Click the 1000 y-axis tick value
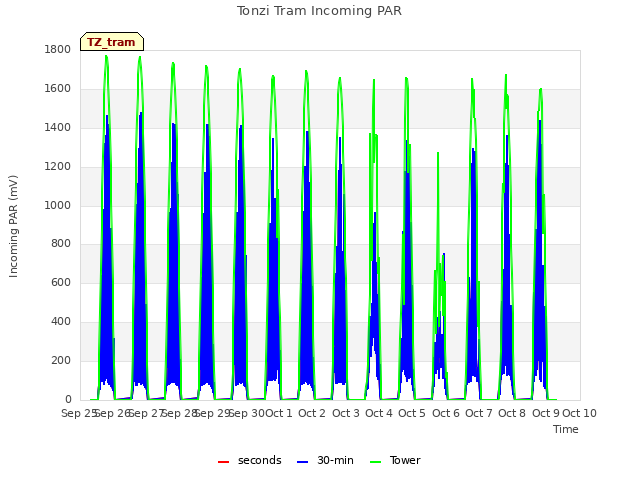 point(58,205)
